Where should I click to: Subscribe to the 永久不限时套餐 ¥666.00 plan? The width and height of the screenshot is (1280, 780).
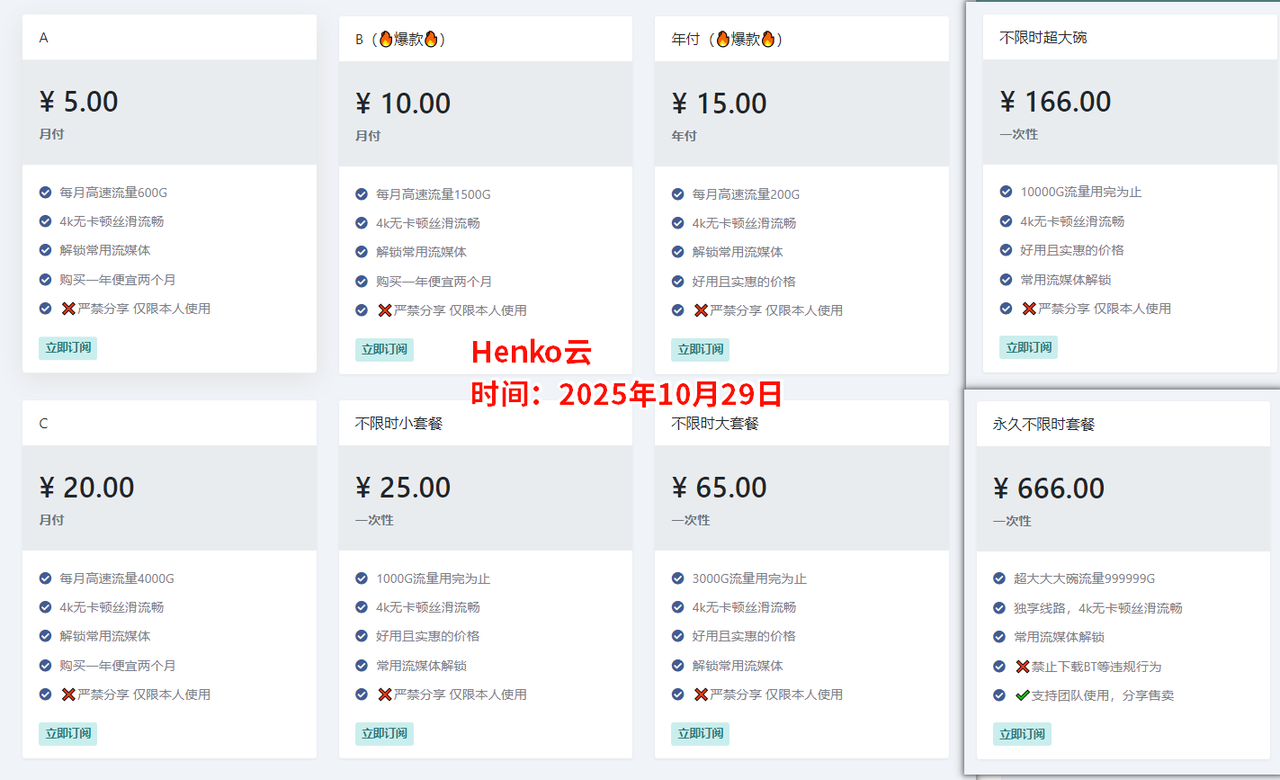click(x=1022, y=734)
